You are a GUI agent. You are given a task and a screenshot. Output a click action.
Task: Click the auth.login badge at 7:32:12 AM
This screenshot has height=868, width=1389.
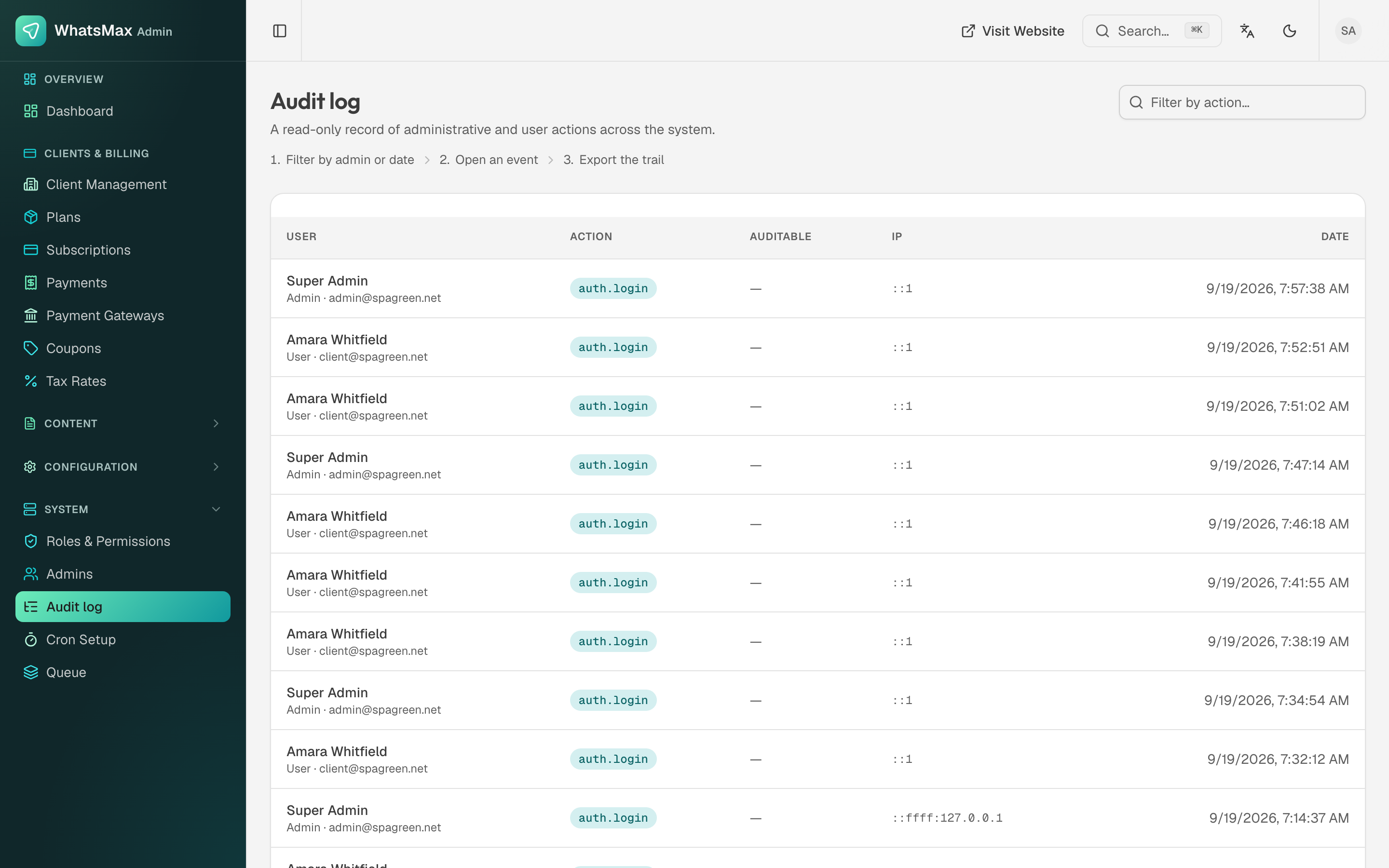click(x=613, y=759)
